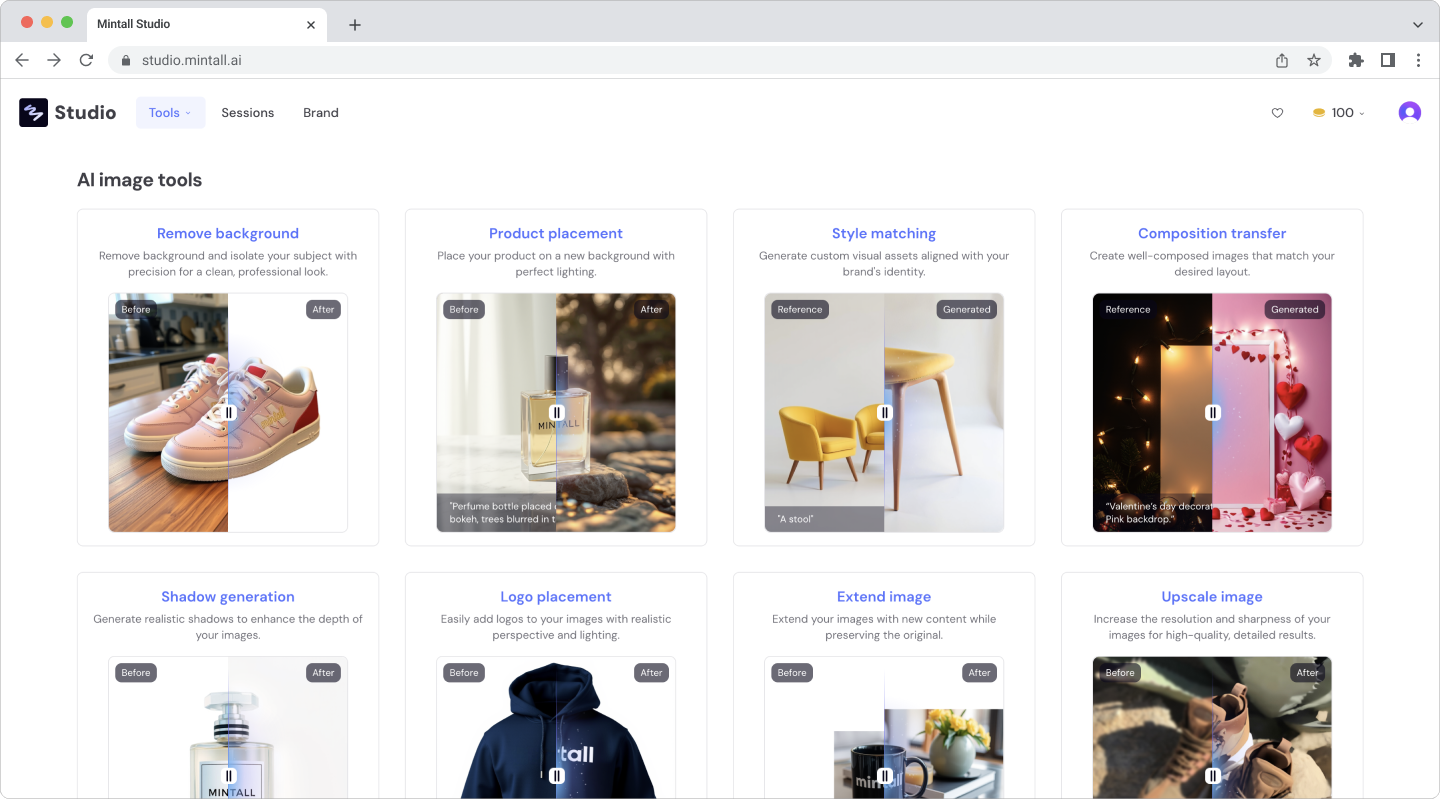Viewport: 1440px width, 799px height.
Task: Open the Composition transfer tool link
Action: [1212, 233]
